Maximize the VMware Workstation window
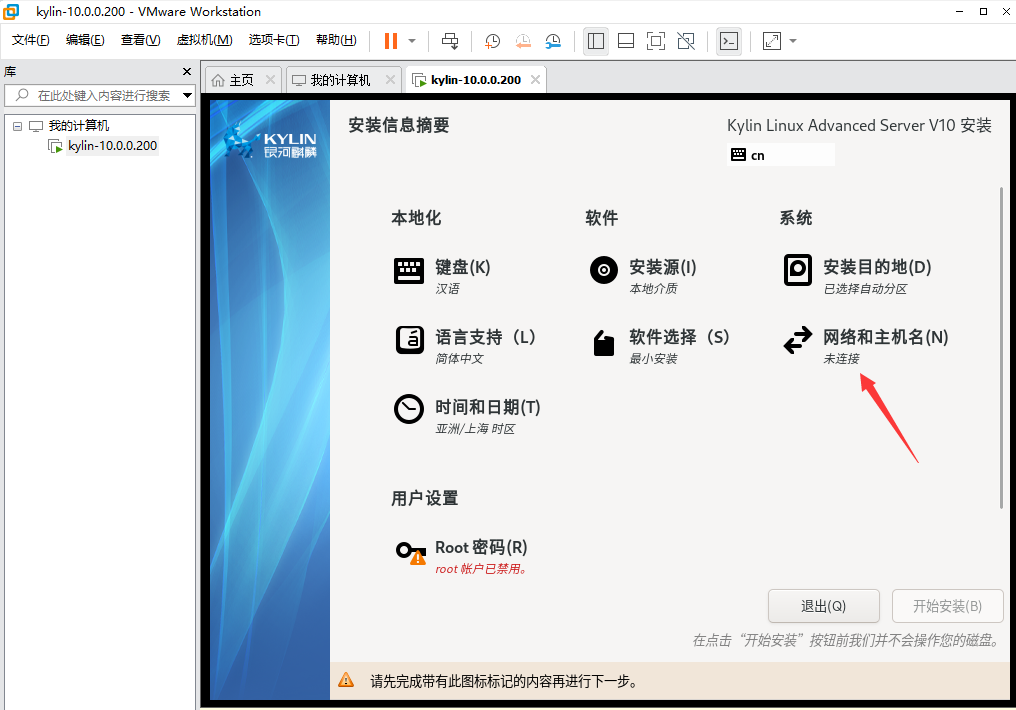 coord(983,11)
